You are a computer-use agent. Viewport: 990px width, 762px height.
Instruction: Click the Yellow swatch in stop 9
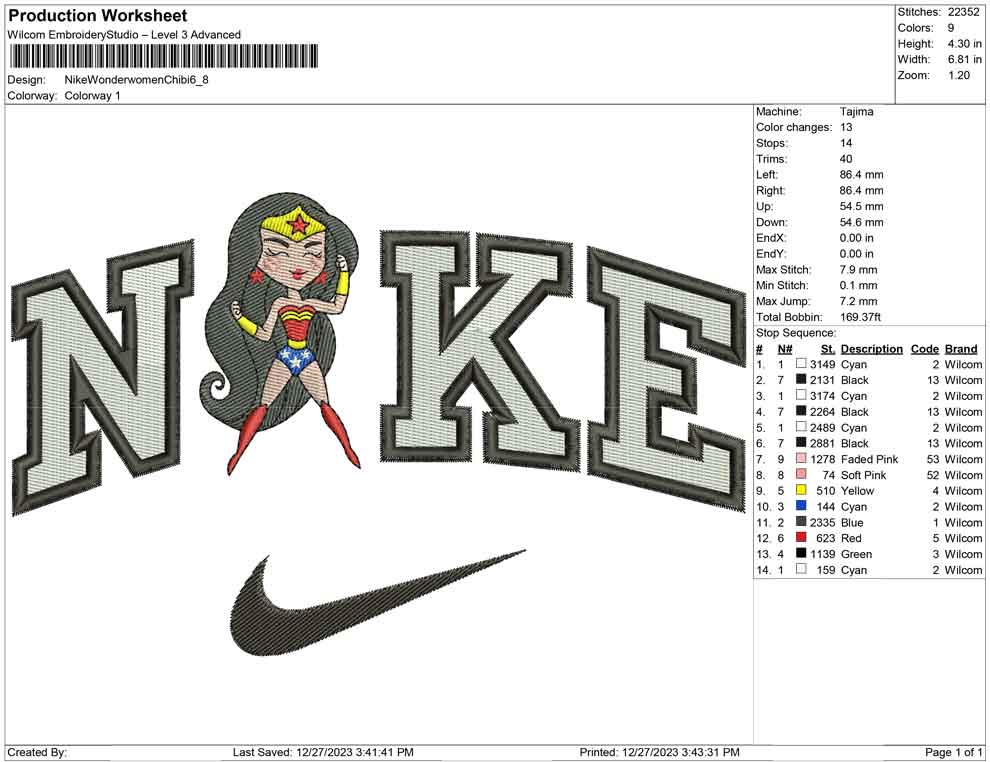(801, 490)
